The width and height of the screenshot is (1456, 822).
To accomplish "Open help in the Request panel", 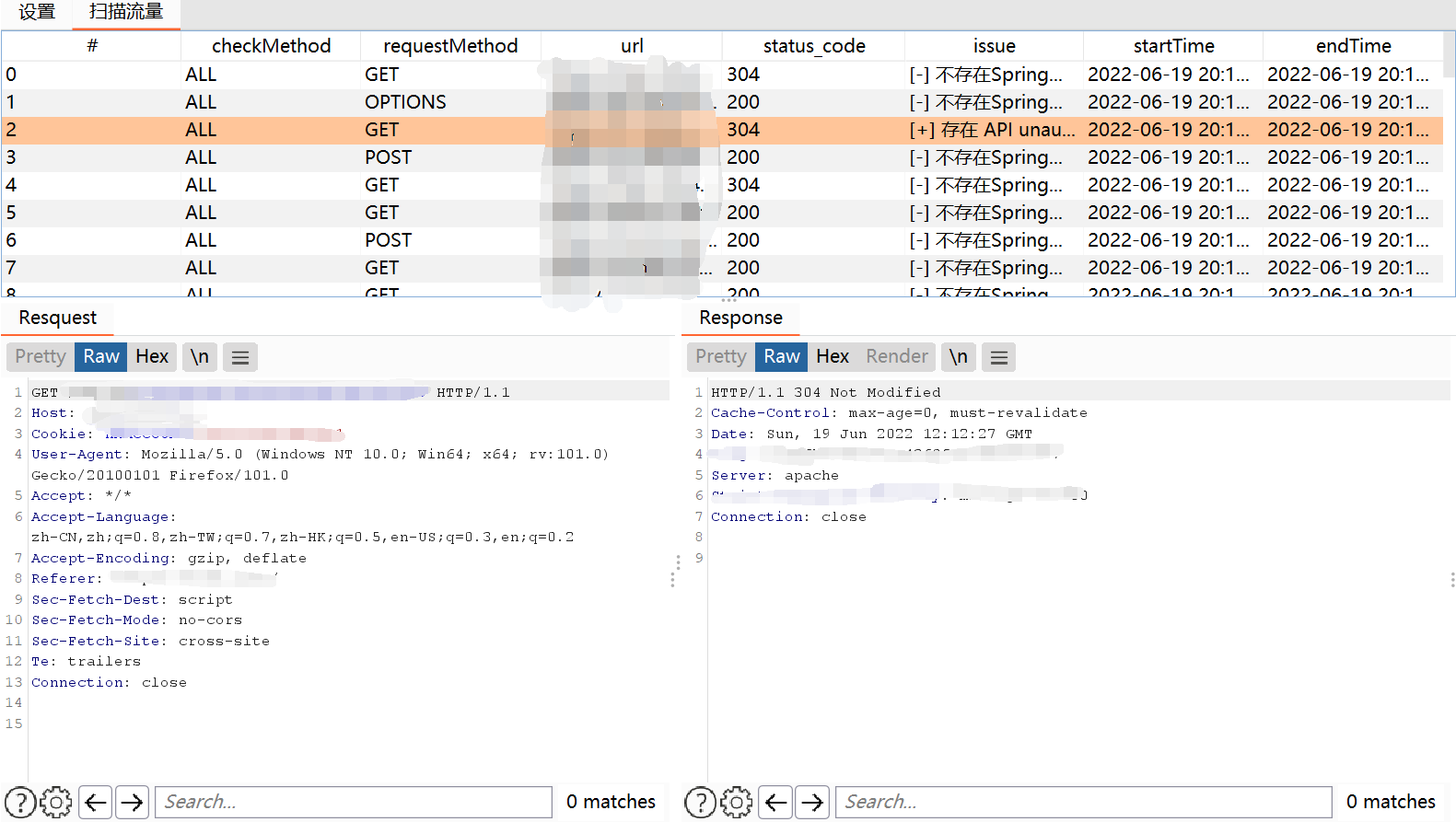I will coord(20,803).
